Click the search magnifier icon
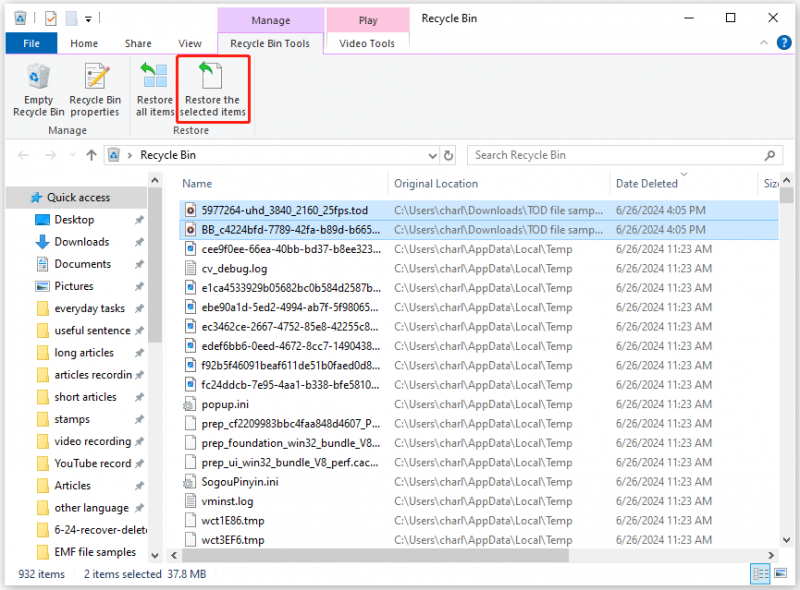 pyautogui.click(x=769, y=155)
